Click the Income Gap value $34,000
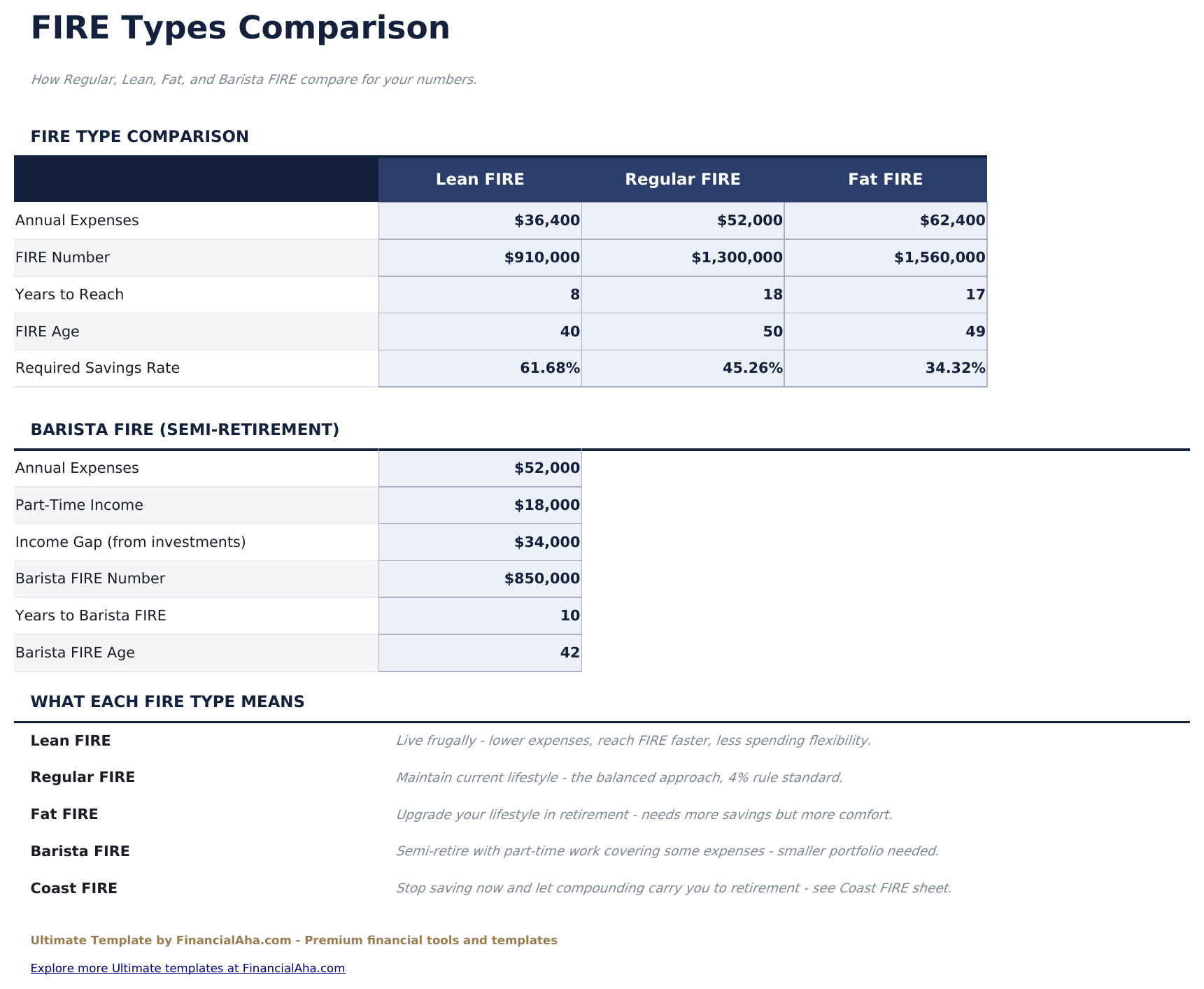This screenshot has width=1204, height=989. (x=480, y=542)
